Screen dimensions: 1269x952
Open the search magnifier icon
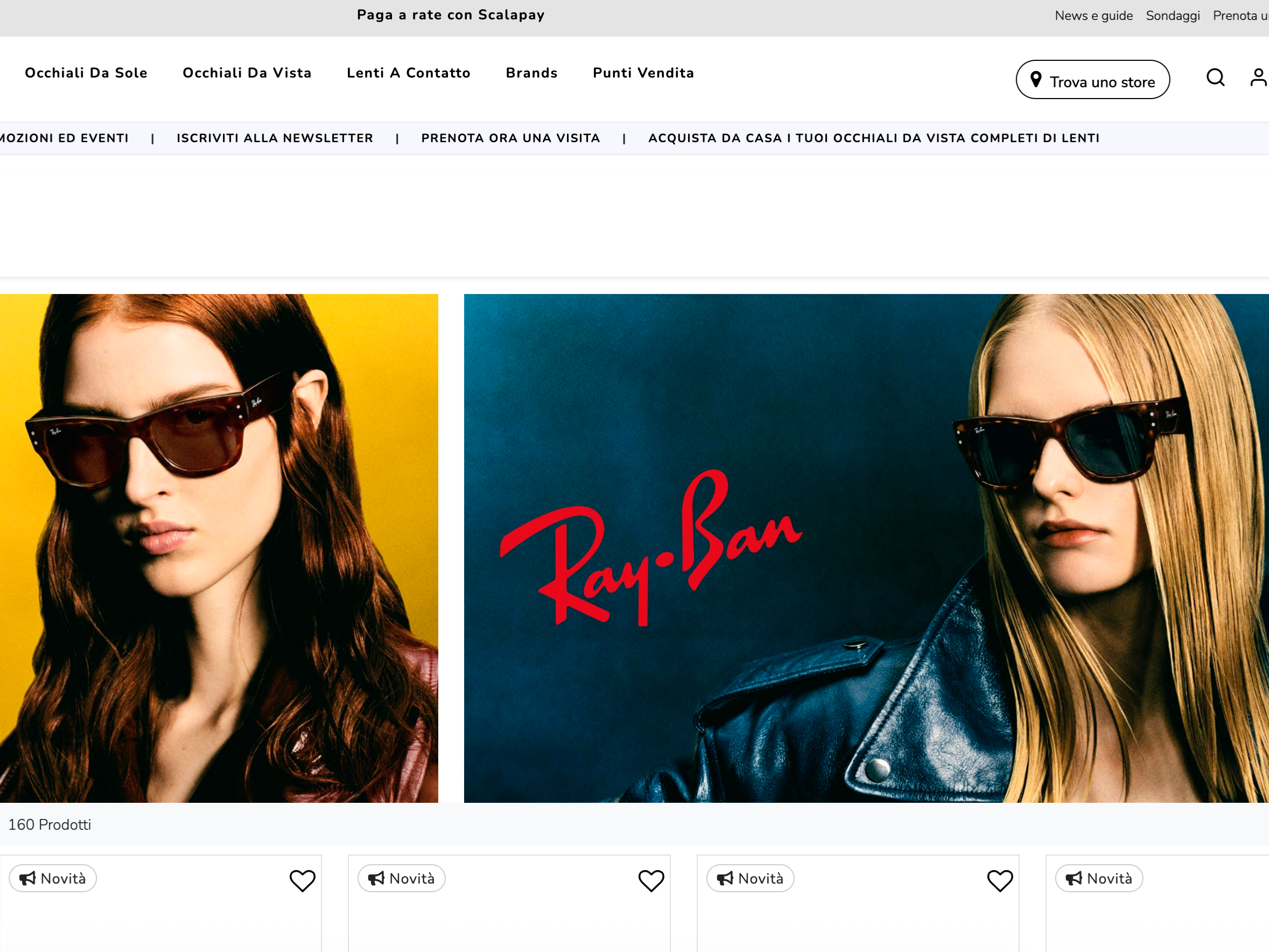coord(1215,78)
